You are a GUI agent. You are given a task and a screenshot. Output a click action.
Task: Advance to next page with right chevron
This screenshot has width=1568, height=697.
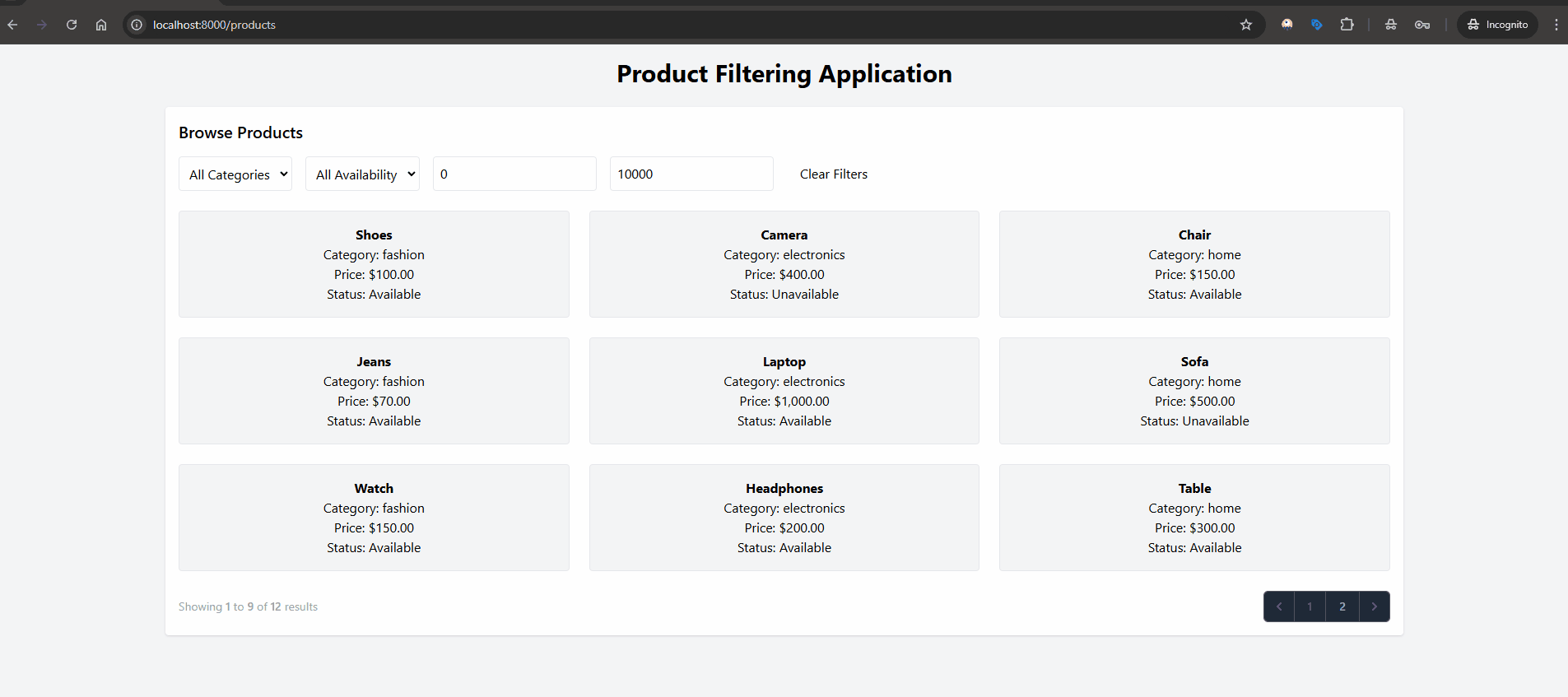coord(1374,606)
